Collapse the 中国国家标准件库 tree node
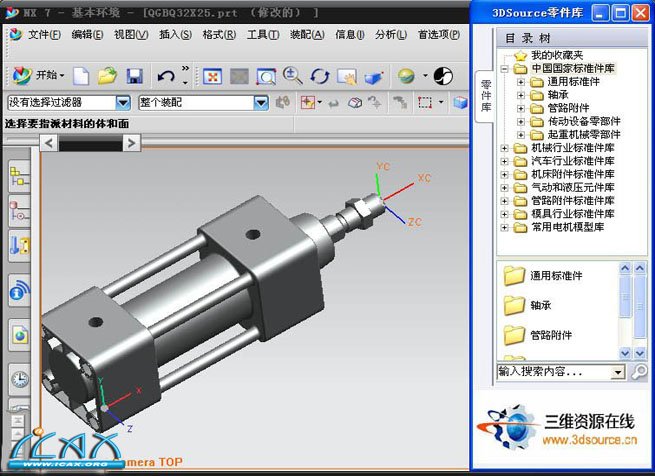The width and height of the screenshot is (655, 476). [504, 69]
